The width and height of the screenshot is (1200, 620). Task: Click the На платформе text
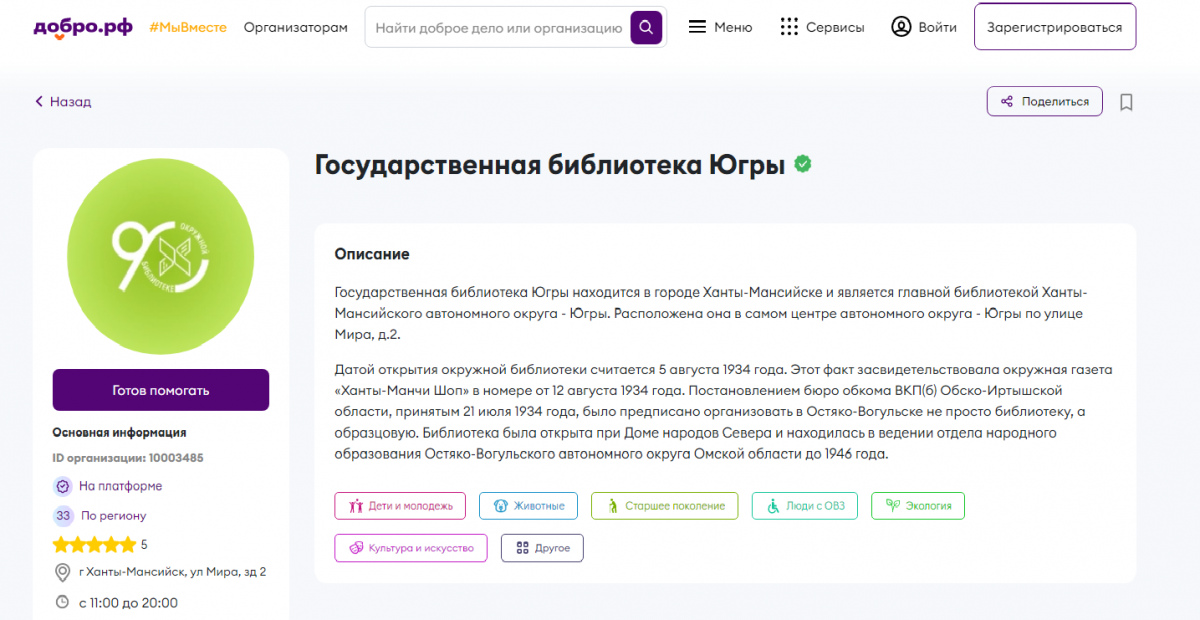click(121, 486)
